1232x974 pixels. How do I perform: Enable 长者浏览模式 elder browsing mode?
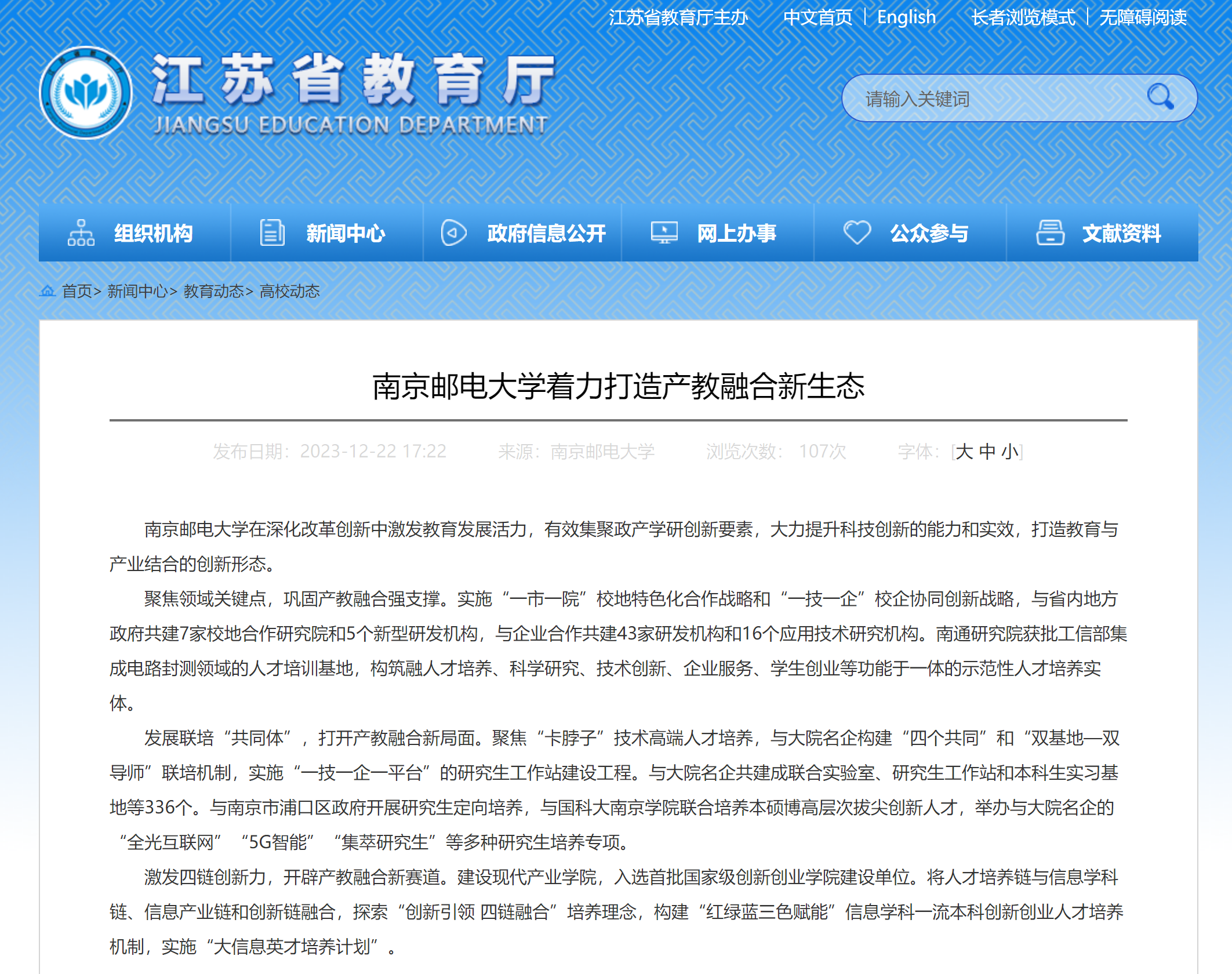1023,17
